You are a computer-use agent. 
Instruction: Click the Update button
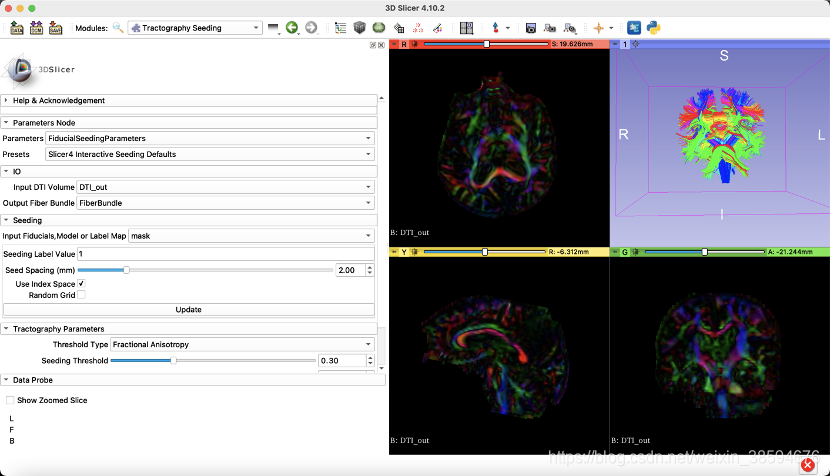(x=188, y=310)
